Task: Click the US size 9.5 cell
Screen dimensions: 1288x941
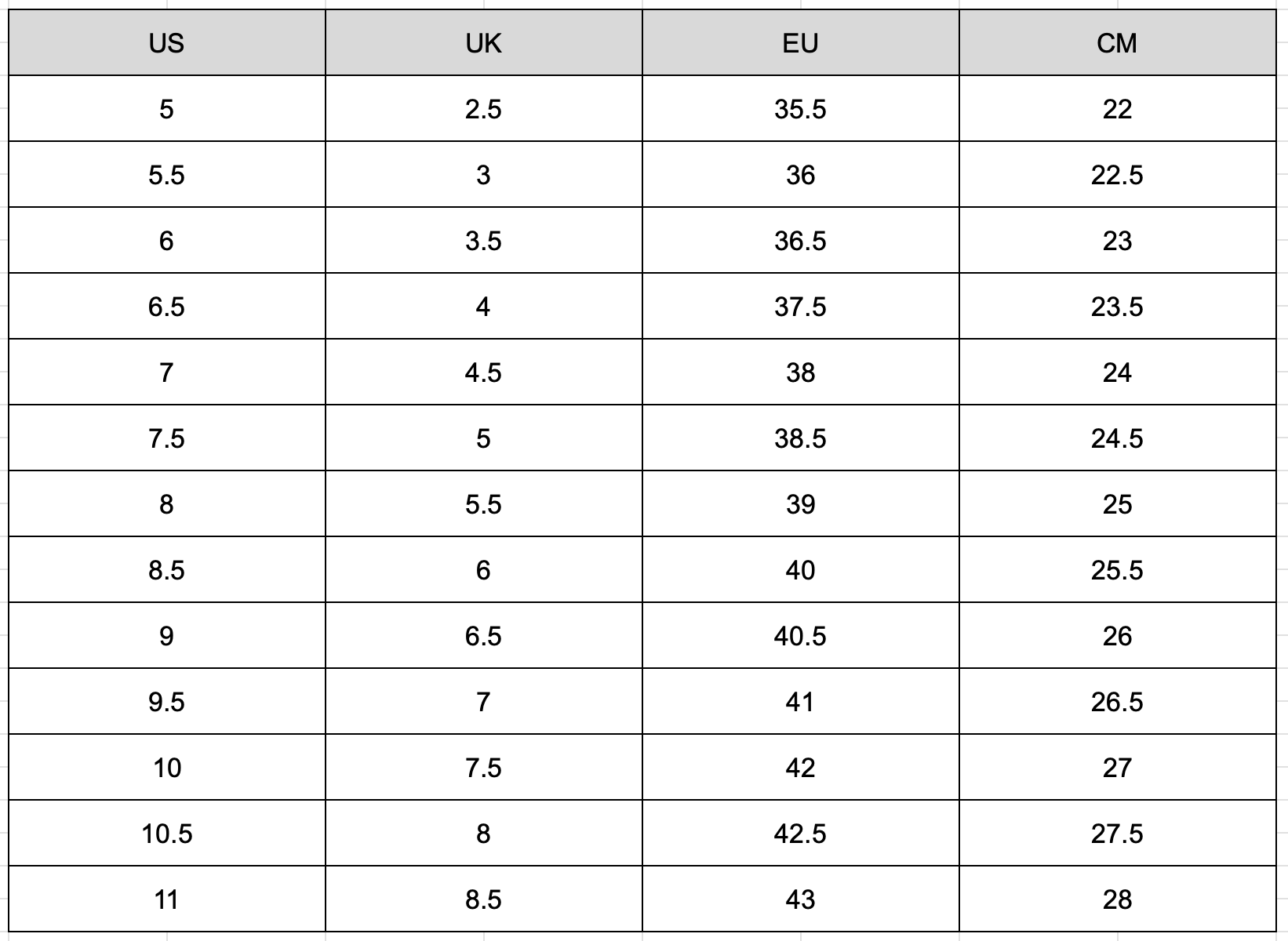Action: click(x=166, y=702)
